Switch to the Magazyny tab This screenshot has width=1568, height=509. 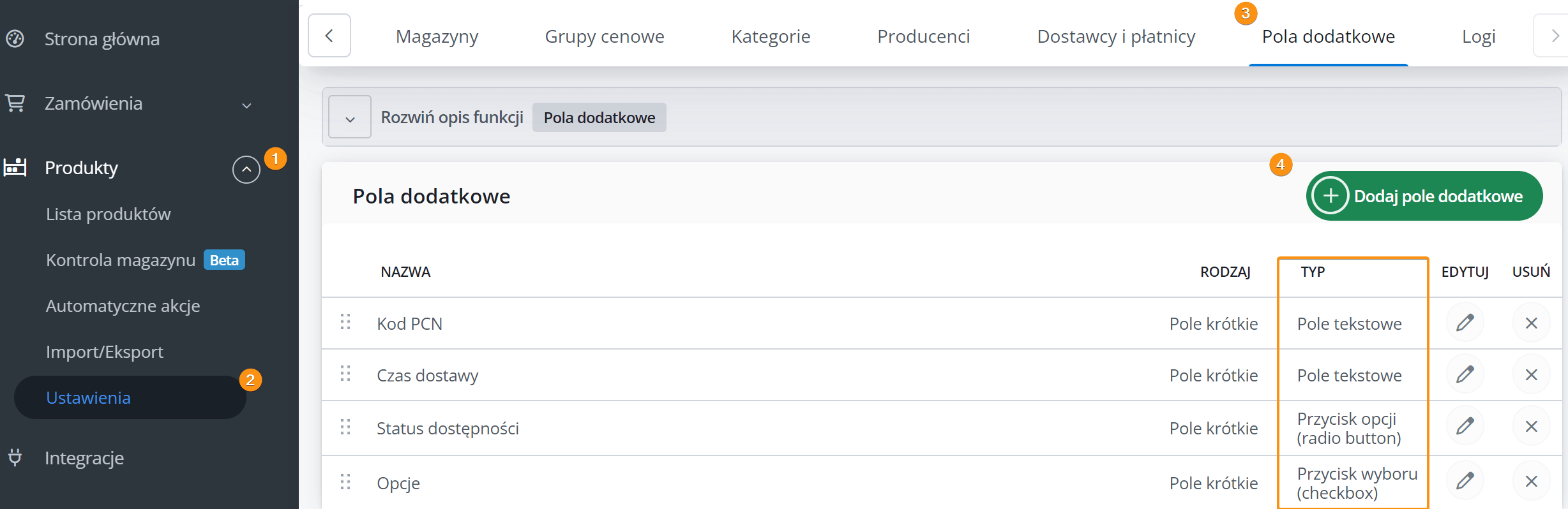pyautogui.click(x=437, y=37)
